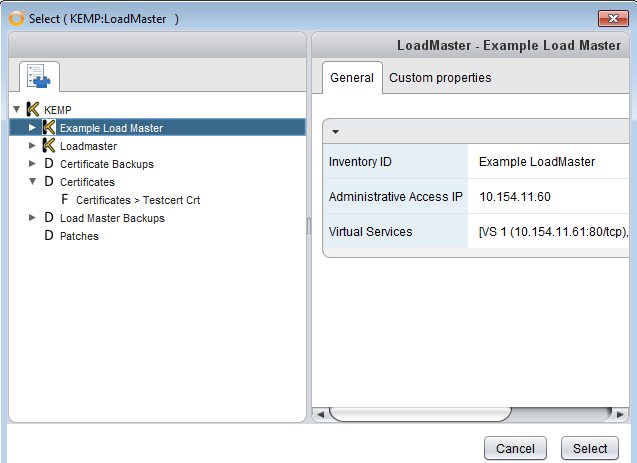Expand the Certificate Backups folder
This screenshot has width=637, height=463.
[32, 164]
